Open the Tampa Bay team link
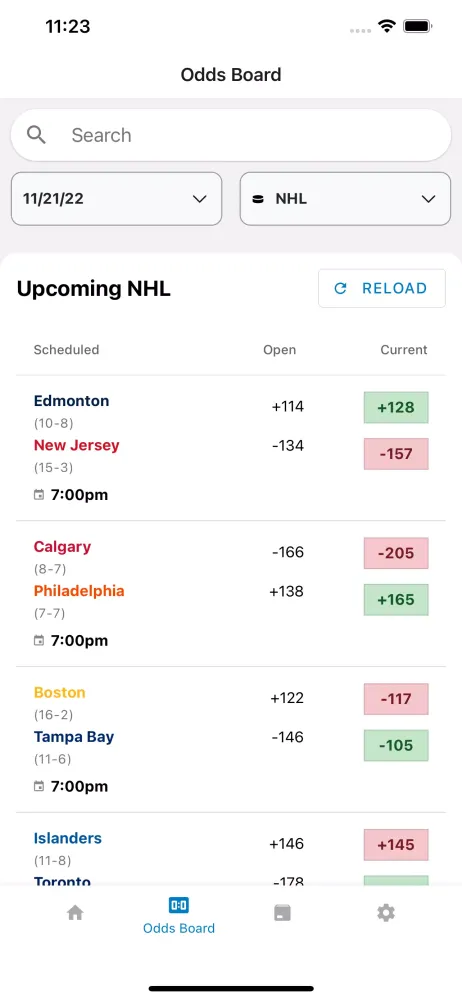 [x=74, y=737]
